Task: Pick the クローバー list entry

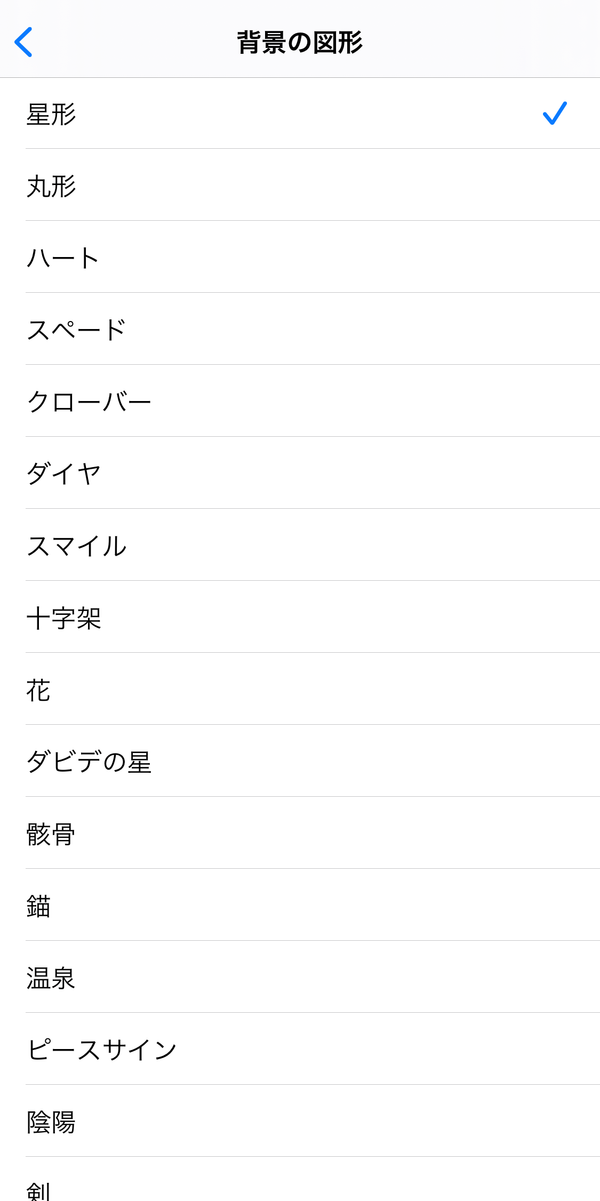Action: pos(300,402)
